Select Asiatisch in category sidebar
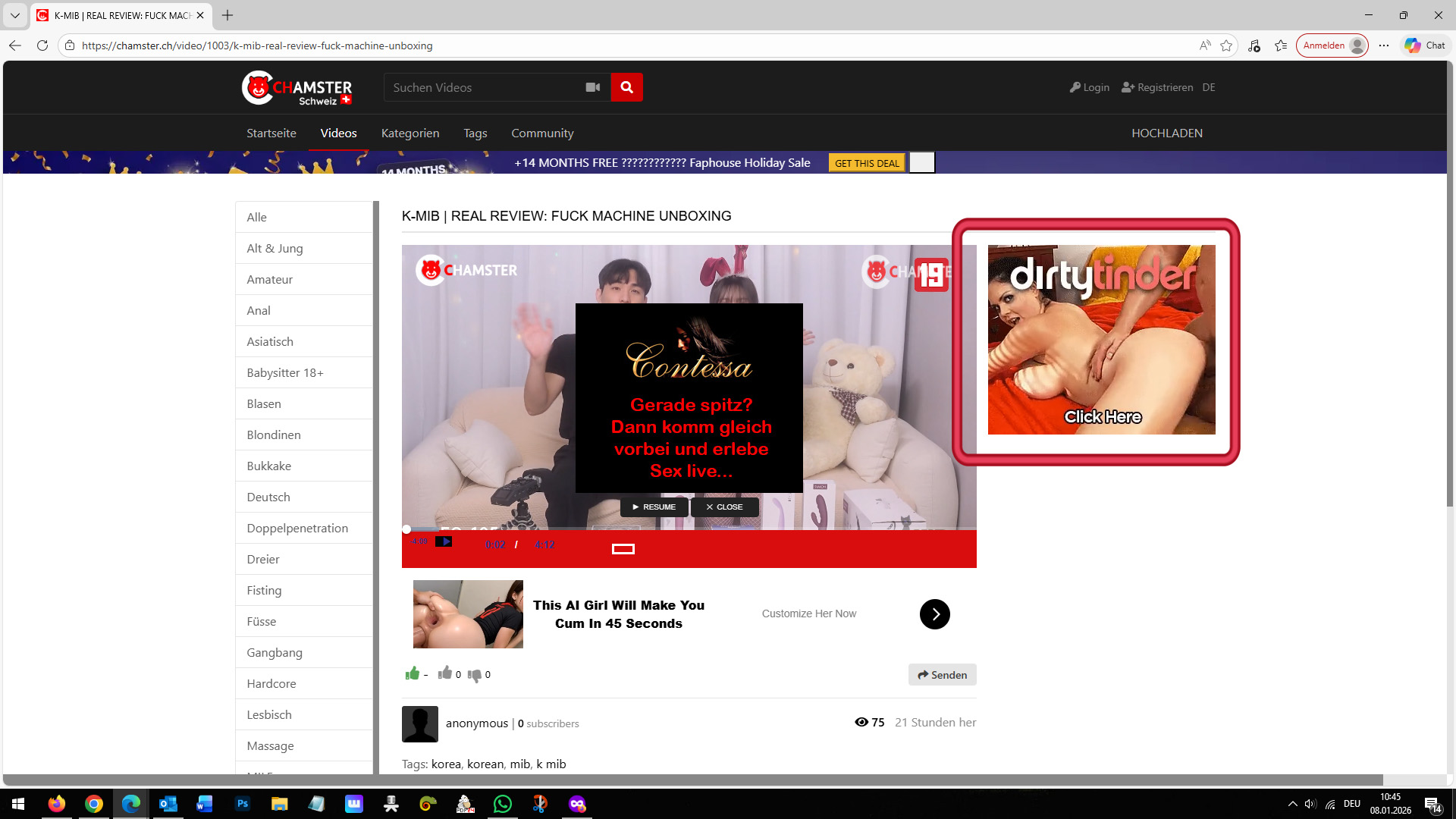This screenshot has height=819, width=1456. coord(270,341)
